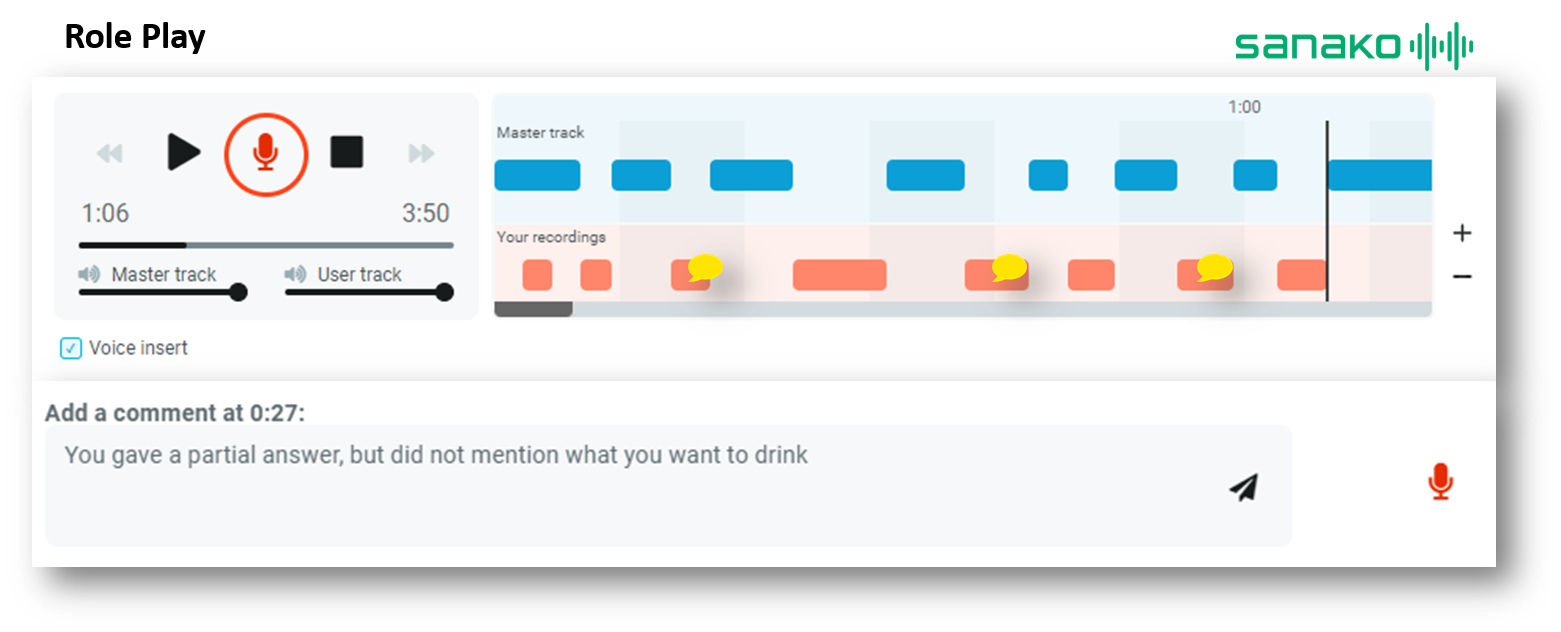Toggle the Voice insert checkbox

coord(71,348)
